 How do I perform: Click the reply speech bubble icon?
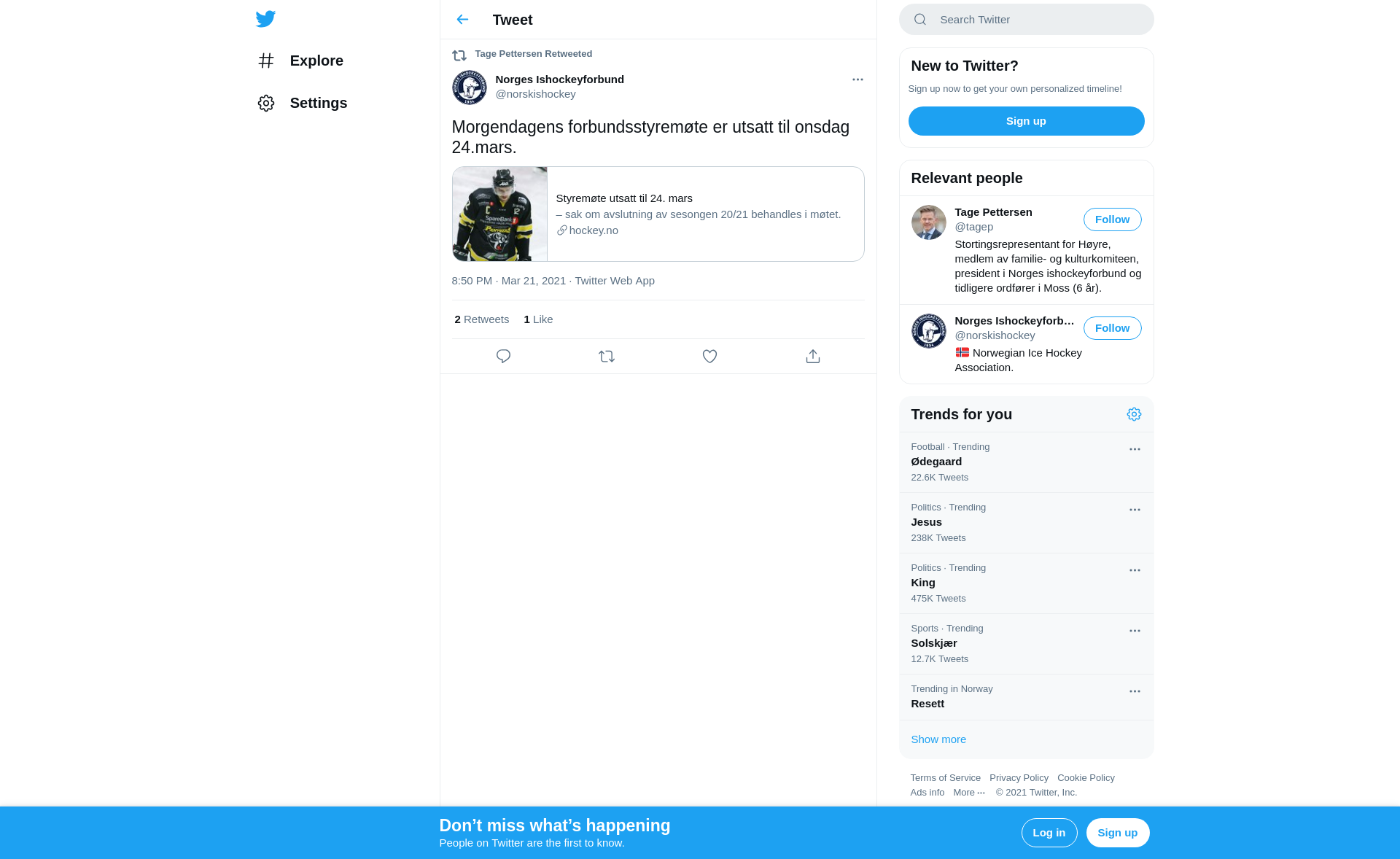(x=503, y=357)
